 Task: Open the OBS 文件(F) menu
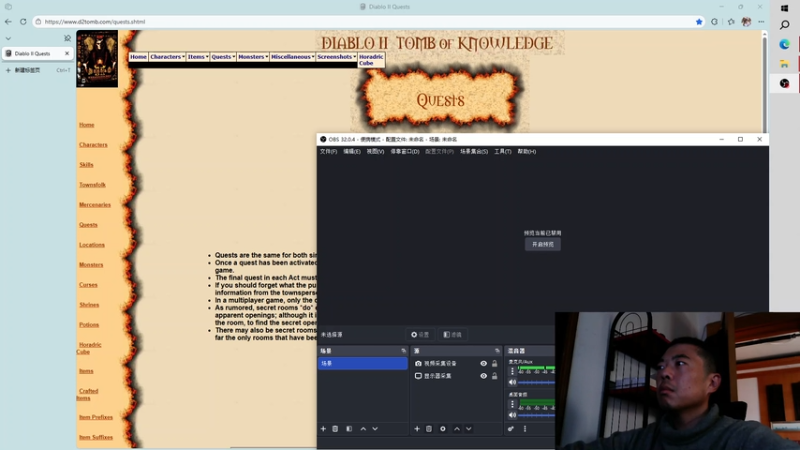[x=329, y=152]
